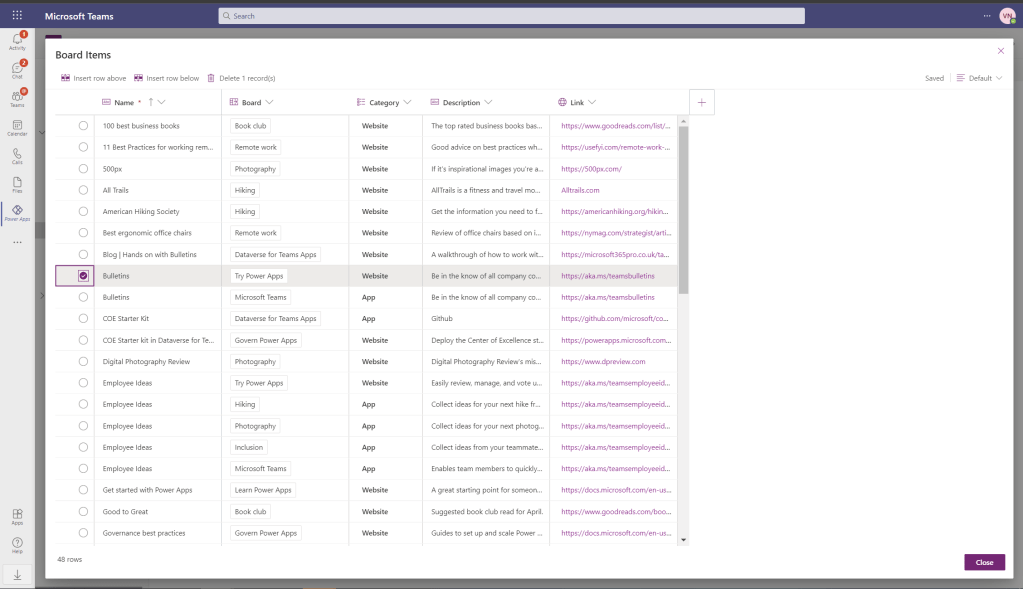Open the Chat icon in sidebar
The width and height of the screenshot is (1023, 589).
coord(17,69)
